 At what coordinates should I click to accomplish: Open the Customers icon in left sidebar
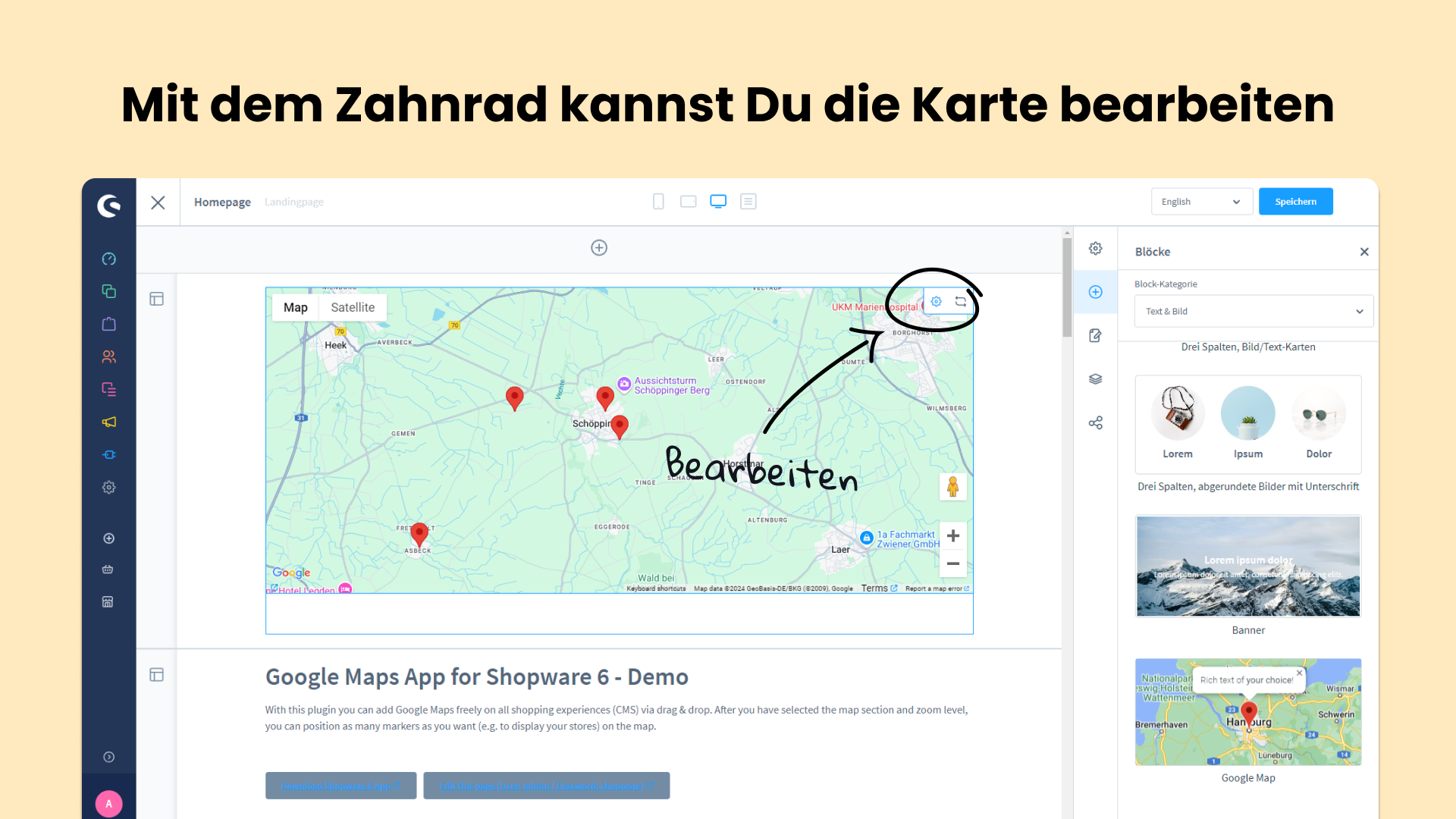point(109,357)
